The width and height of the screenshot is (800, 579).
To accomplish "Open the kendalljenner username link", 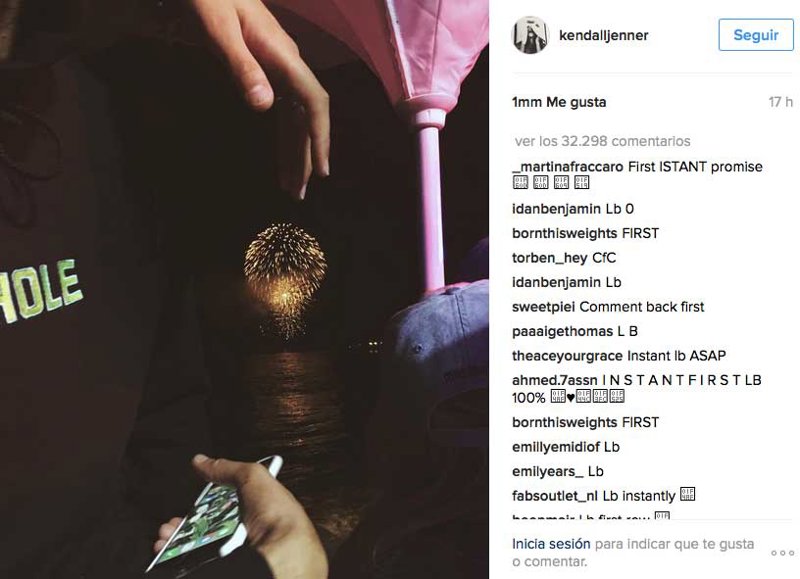I will coord(604,35).
